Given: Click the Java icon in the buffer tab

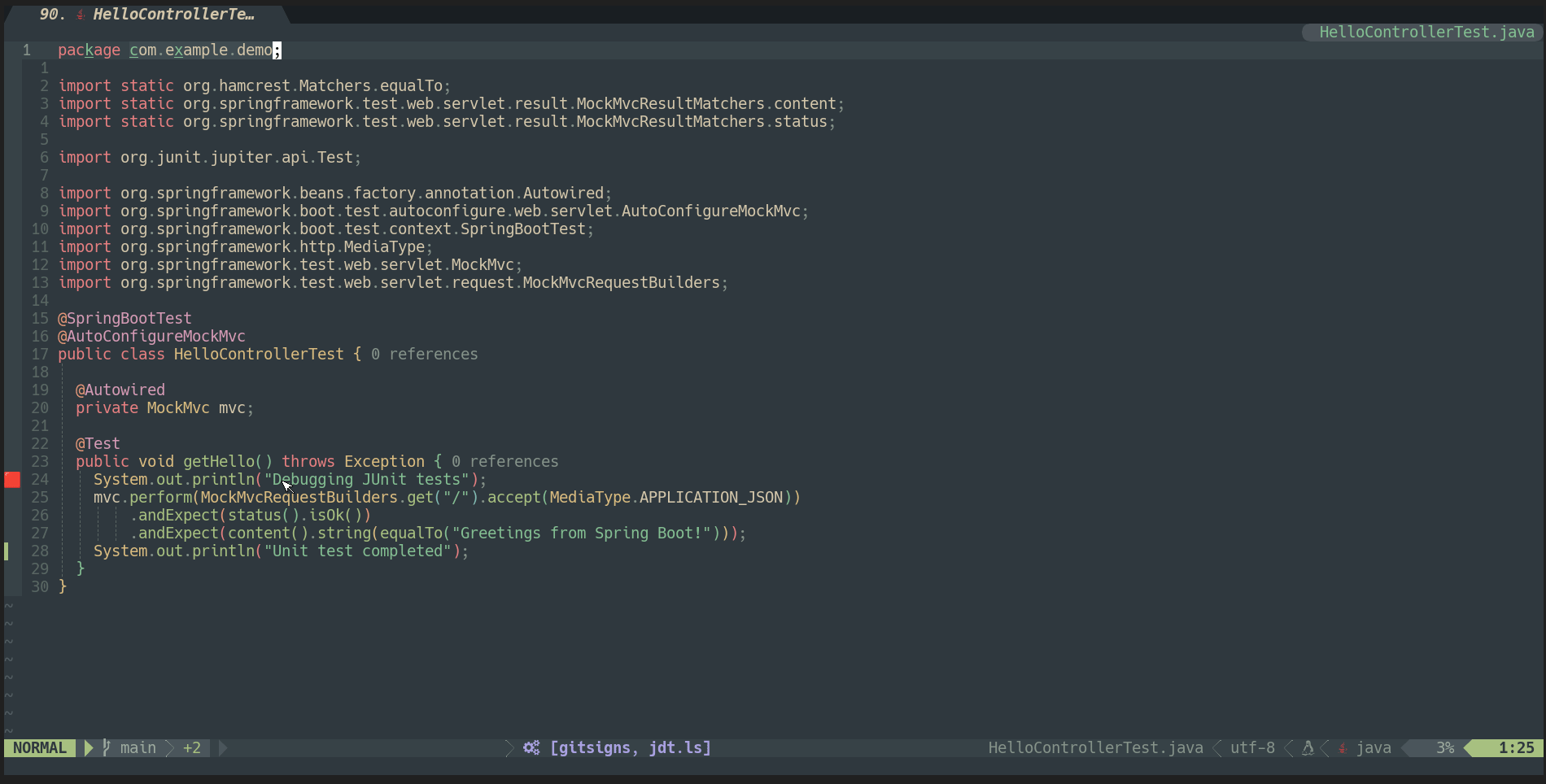Looking at the screenshot, I should pos(81,15).
